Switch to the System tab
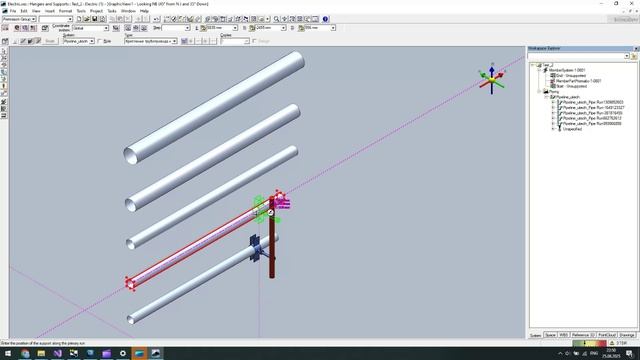The height and width of the screenshot is (360, 640). [535, 335]
